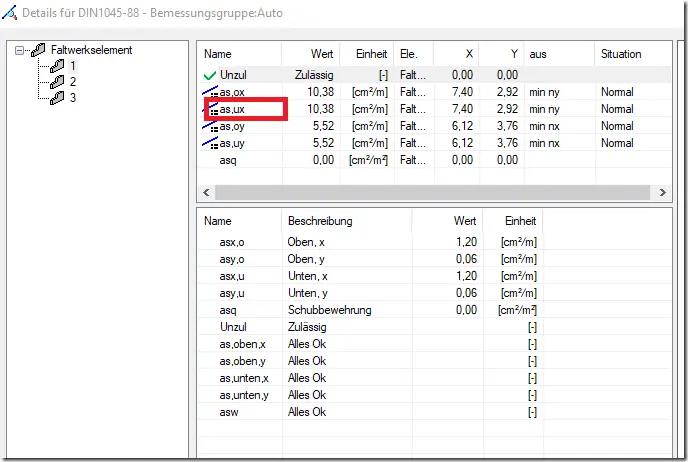Click min nx in as,uy row
Image resolution: width=688 pixels, height=462 pixels.
click(x=544, y=143)
